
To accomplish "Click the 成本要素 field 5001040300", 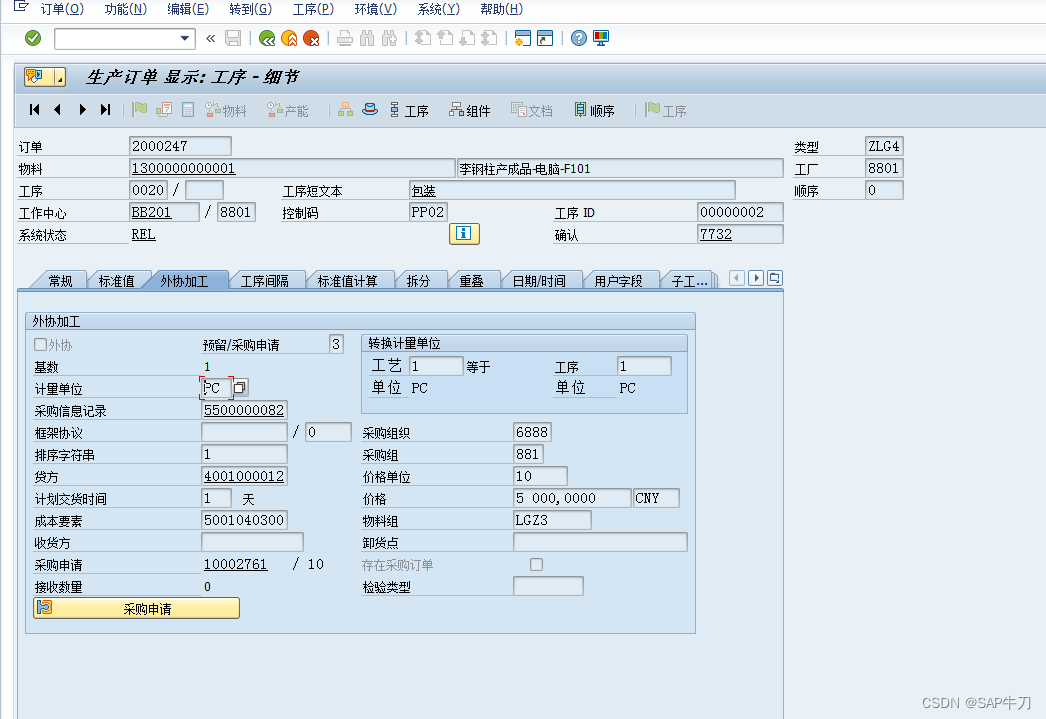I will click(x=244, y=520).
